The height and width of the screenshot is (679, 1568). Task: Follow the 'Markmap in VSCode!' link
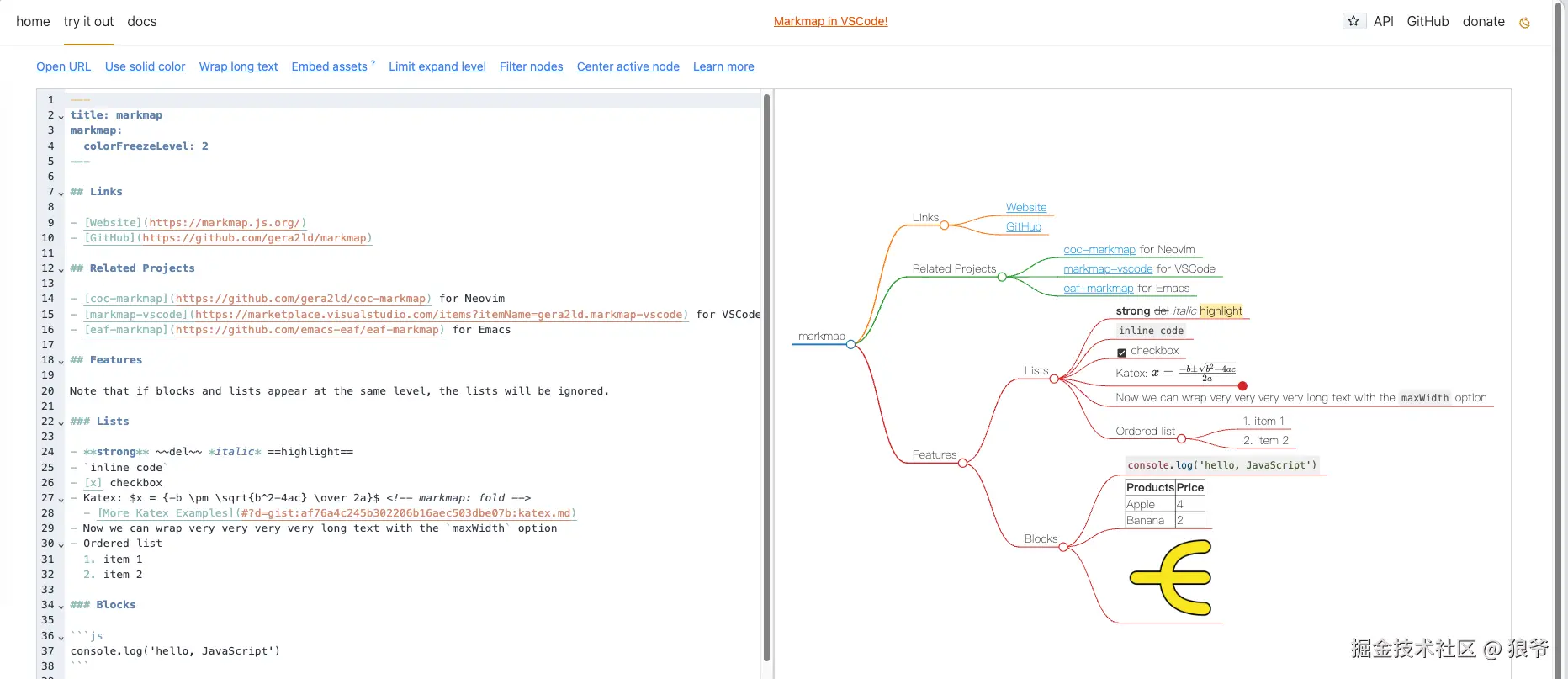click(x=831, y=21)
